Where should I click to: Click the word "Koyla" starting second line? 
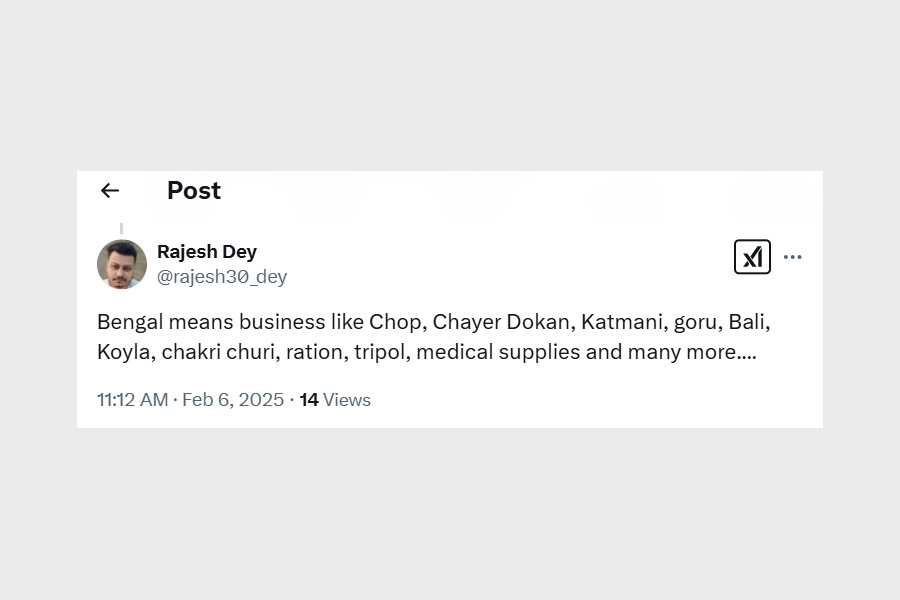click(x=122, y=352)
